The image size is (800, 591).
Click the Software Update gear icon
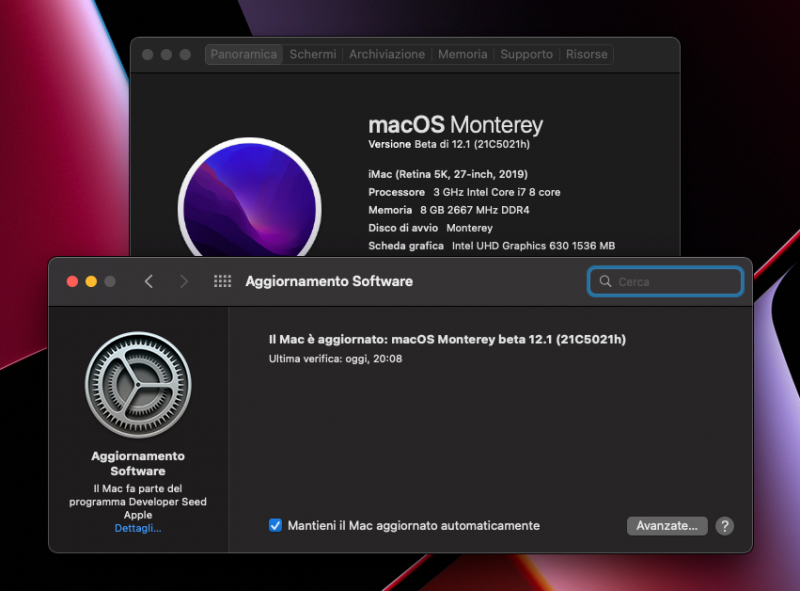[x=138, y=385]
